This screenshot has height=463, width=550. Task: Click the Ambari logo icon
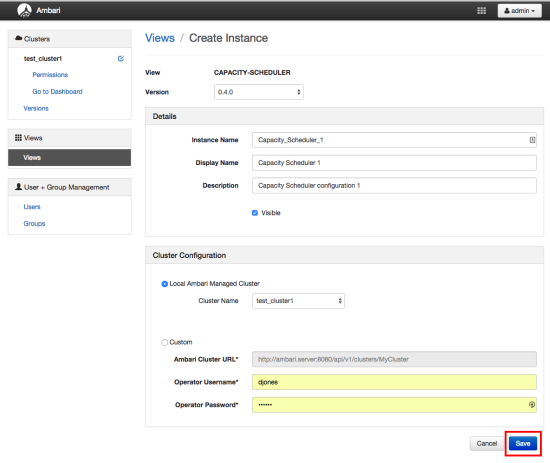(x=24, y=10)
